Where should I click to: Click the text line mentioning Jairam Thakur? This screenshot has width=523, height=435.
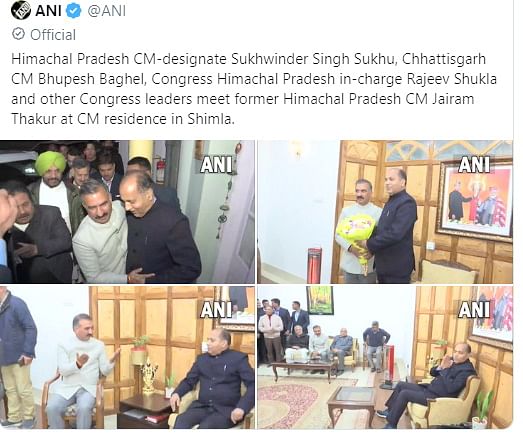pyautogui.click(x=242, y=99)
